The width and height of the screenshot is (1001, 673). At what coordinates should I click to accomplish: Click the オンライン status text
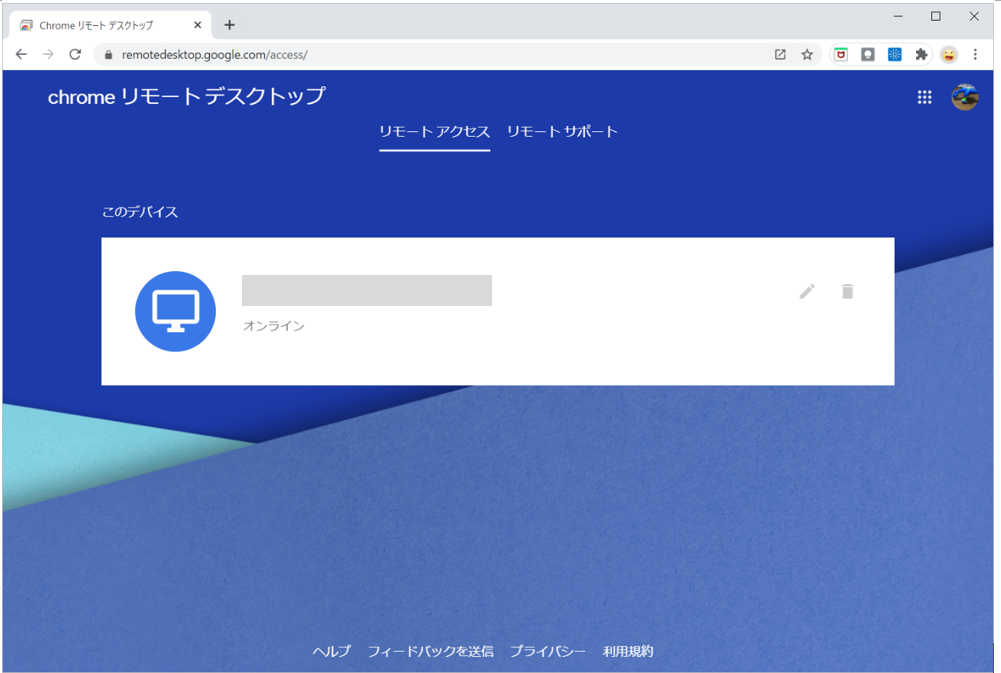click(274, 326)
